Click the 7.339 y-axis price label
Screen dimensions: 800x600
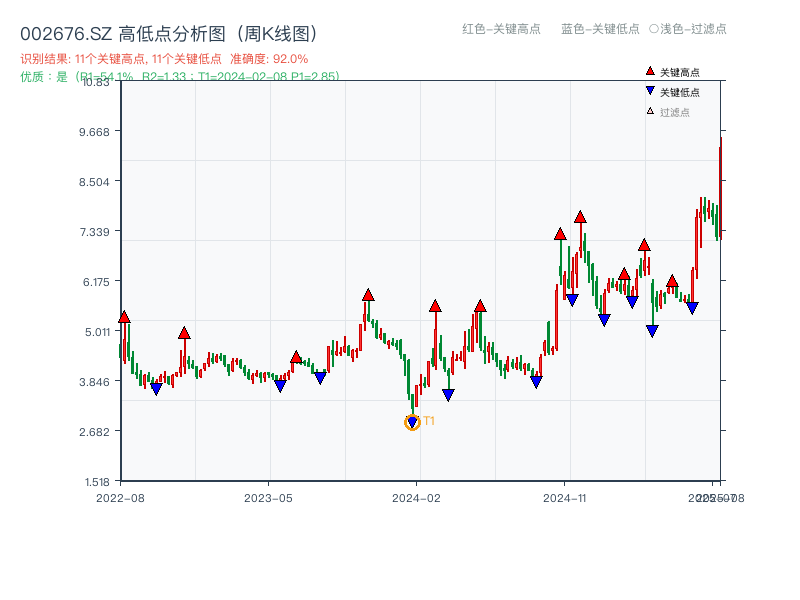click(94, 232)
